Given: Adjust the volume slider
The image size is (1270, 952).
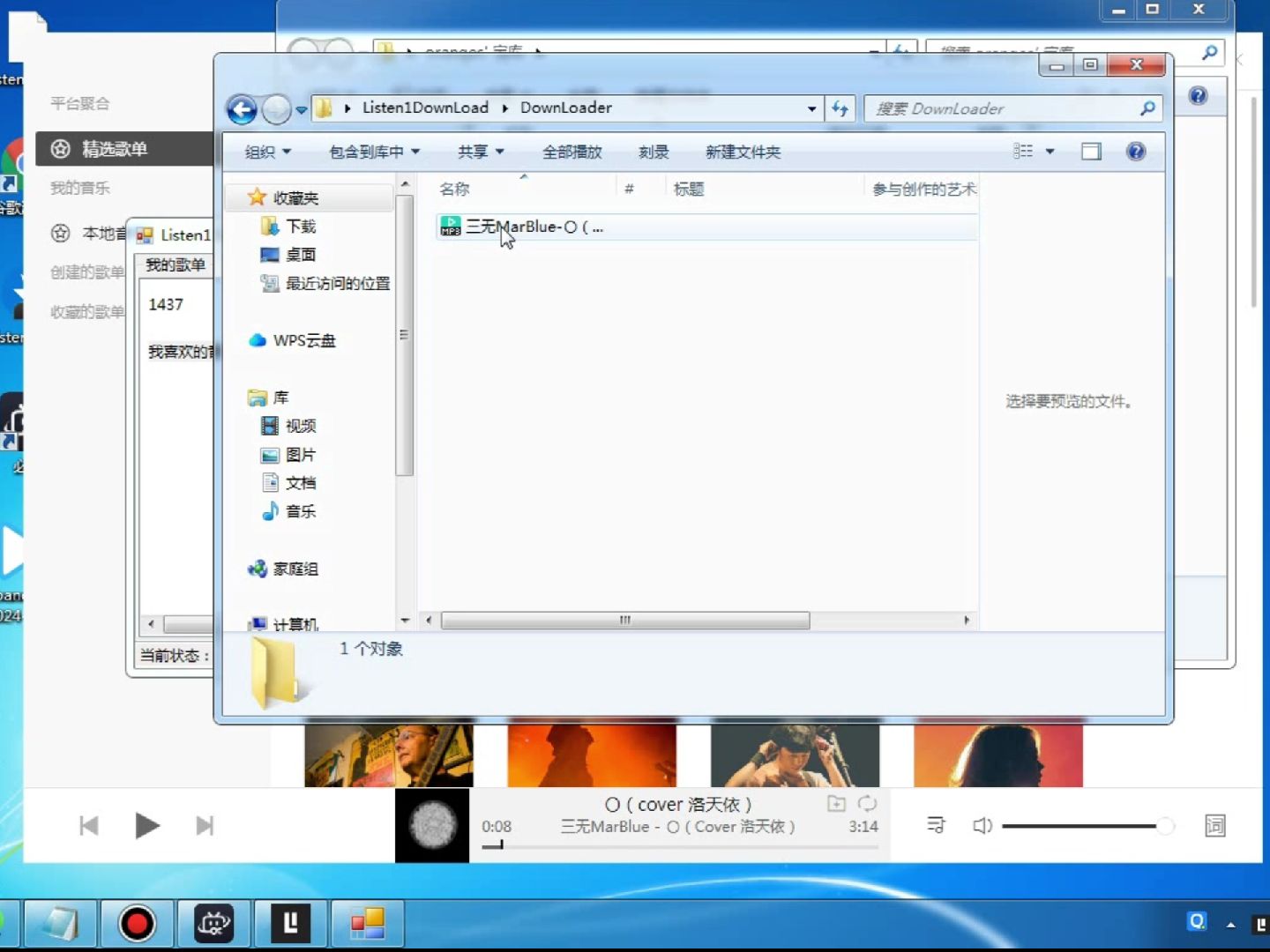Looking at the screenshot, I should (1088, 826).
